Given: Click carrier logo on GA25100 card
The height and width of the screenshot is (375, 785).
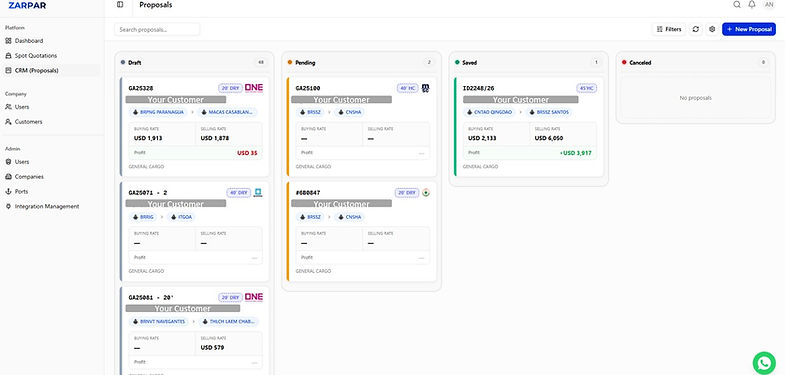Looking at the screenshot, I should 426,88.
